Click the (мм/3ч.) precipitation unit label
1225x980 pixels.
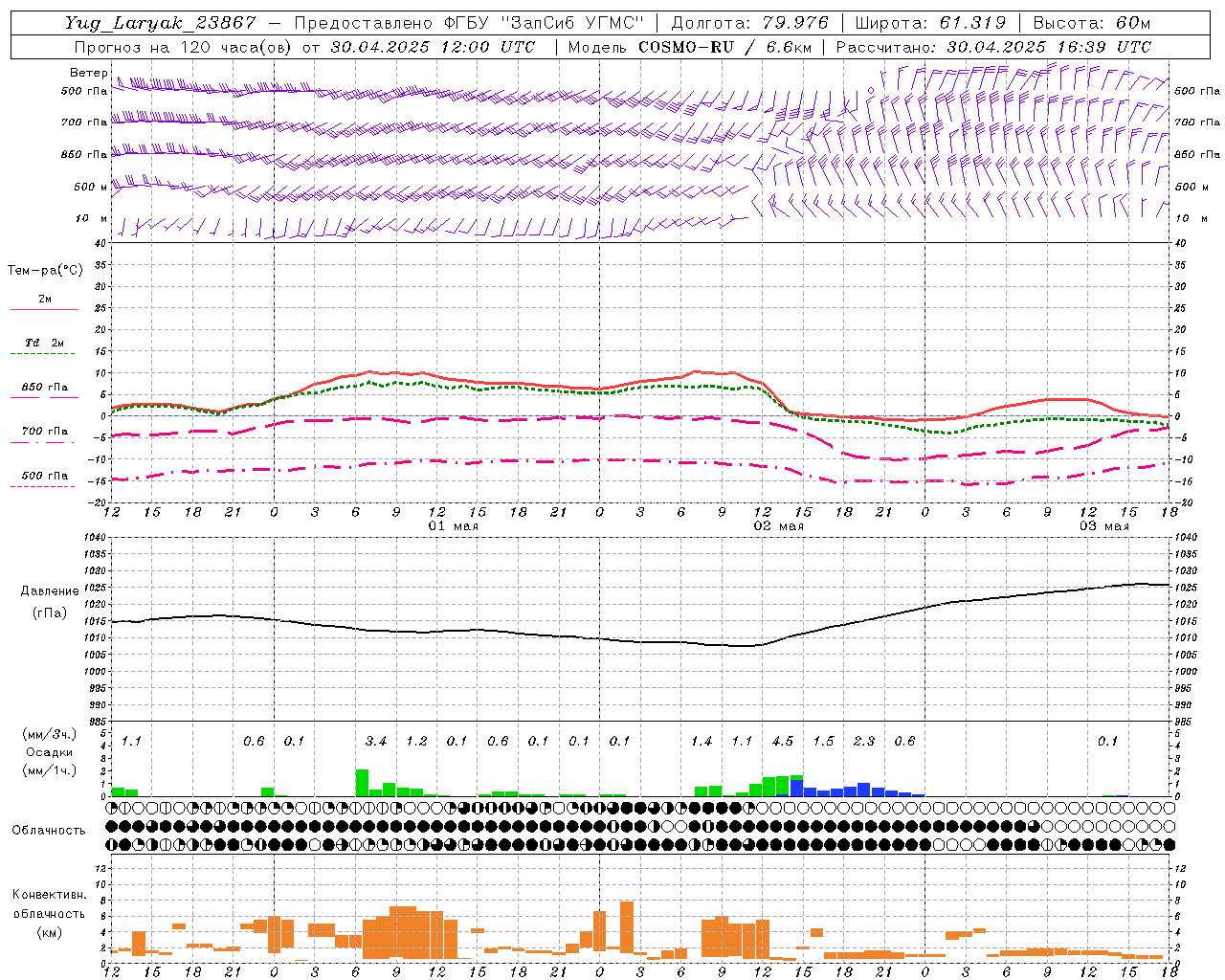(49, 735)
